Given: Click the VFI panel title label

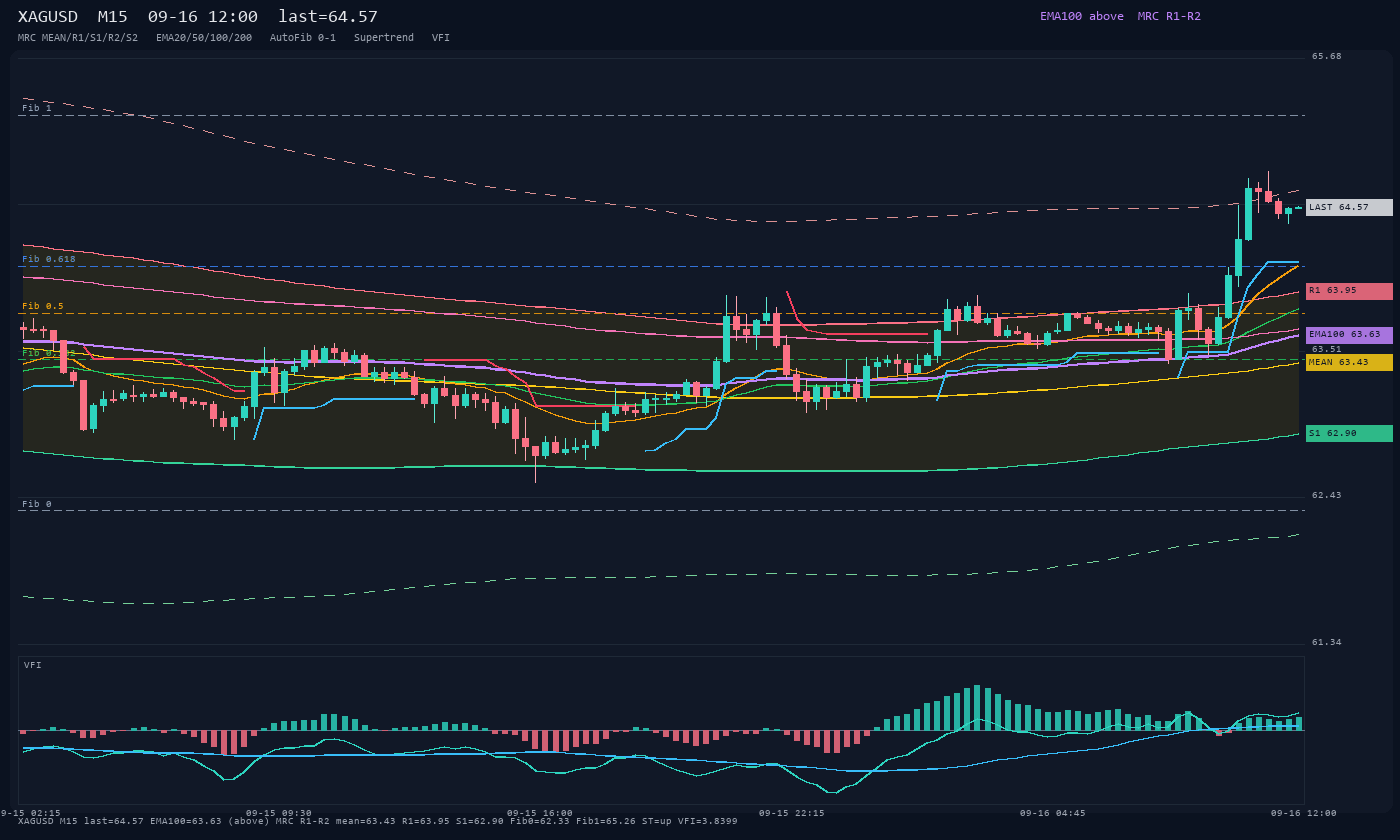Looking at the screenshot, I should pos(33,665).
